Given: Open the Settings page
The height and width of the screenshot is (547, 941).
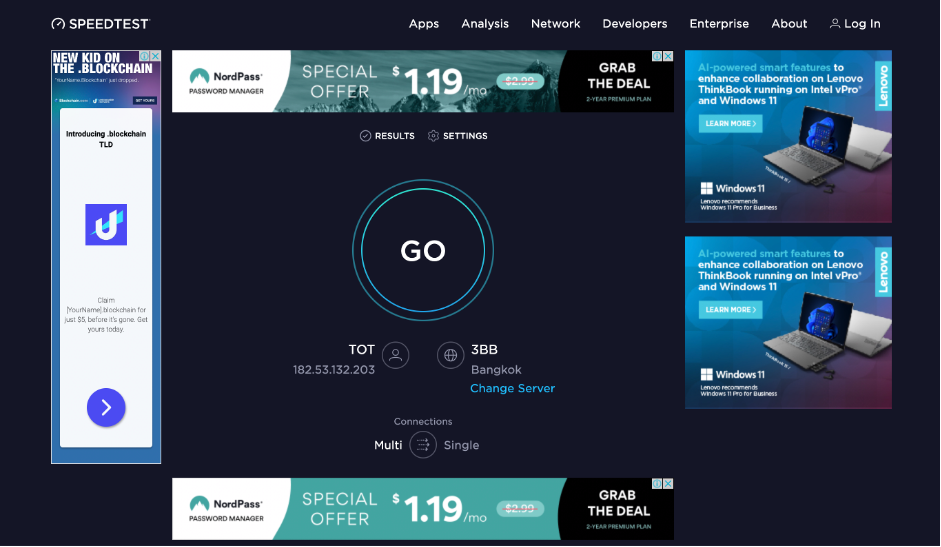Looking at the screenshot, I should (x=457, y=136).
